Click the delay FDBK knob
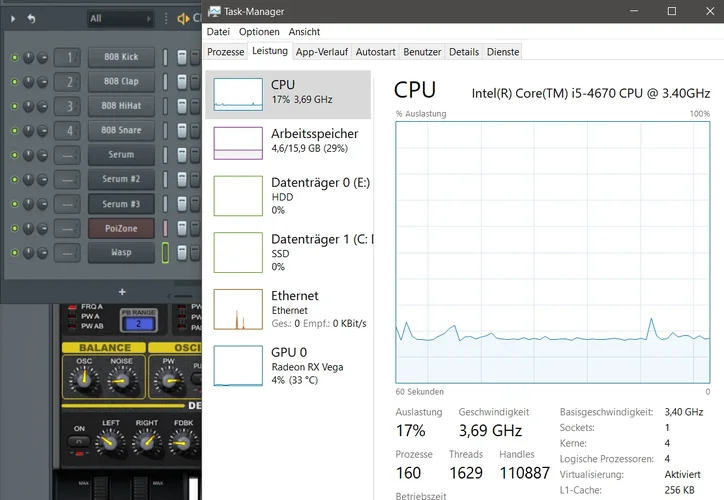Viewport: 724px width, 500px height. (x=183, y=443)
